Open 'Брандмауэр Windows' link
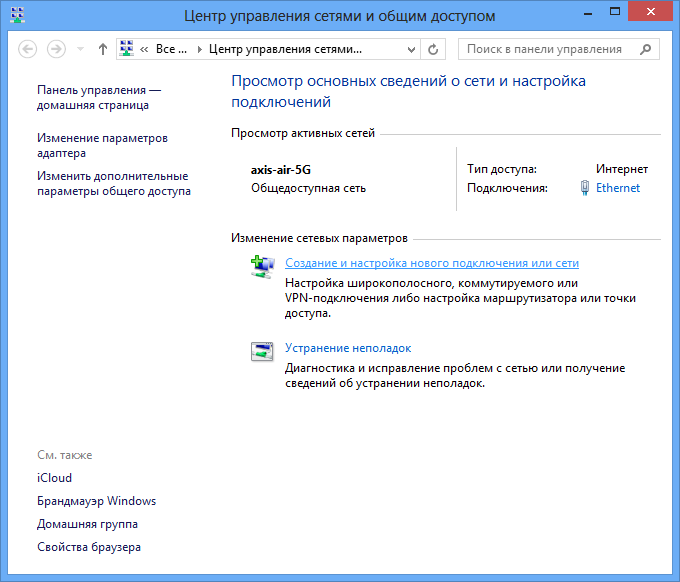Viewport: 680px width, 582px height. (x=96, y=501)
